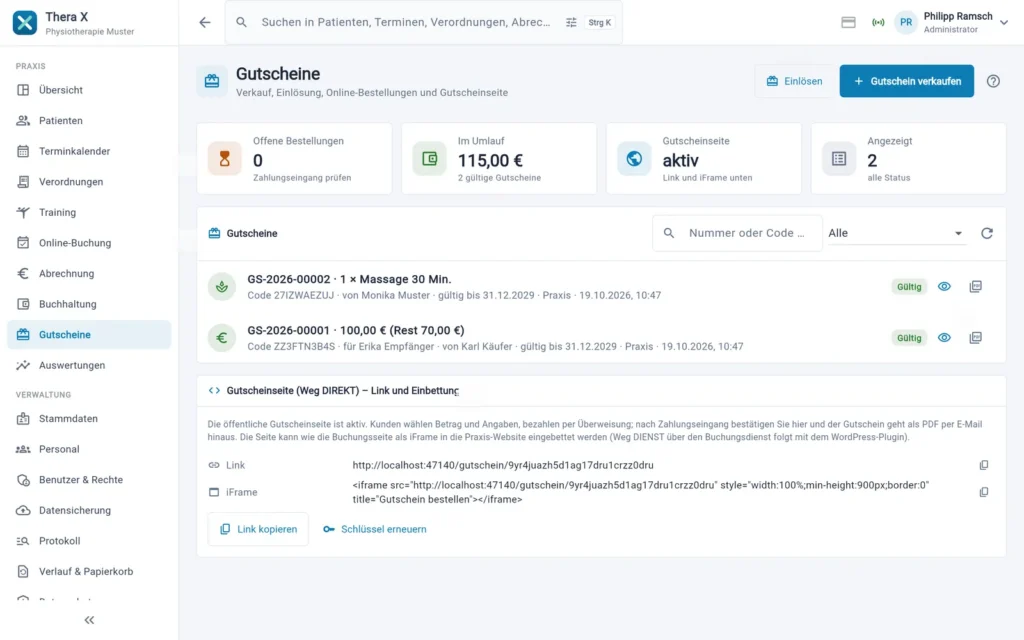The image size is (1024, 640).
Task: Click the globe Gutscheinseite icon
Action: [x=634, y=159]
